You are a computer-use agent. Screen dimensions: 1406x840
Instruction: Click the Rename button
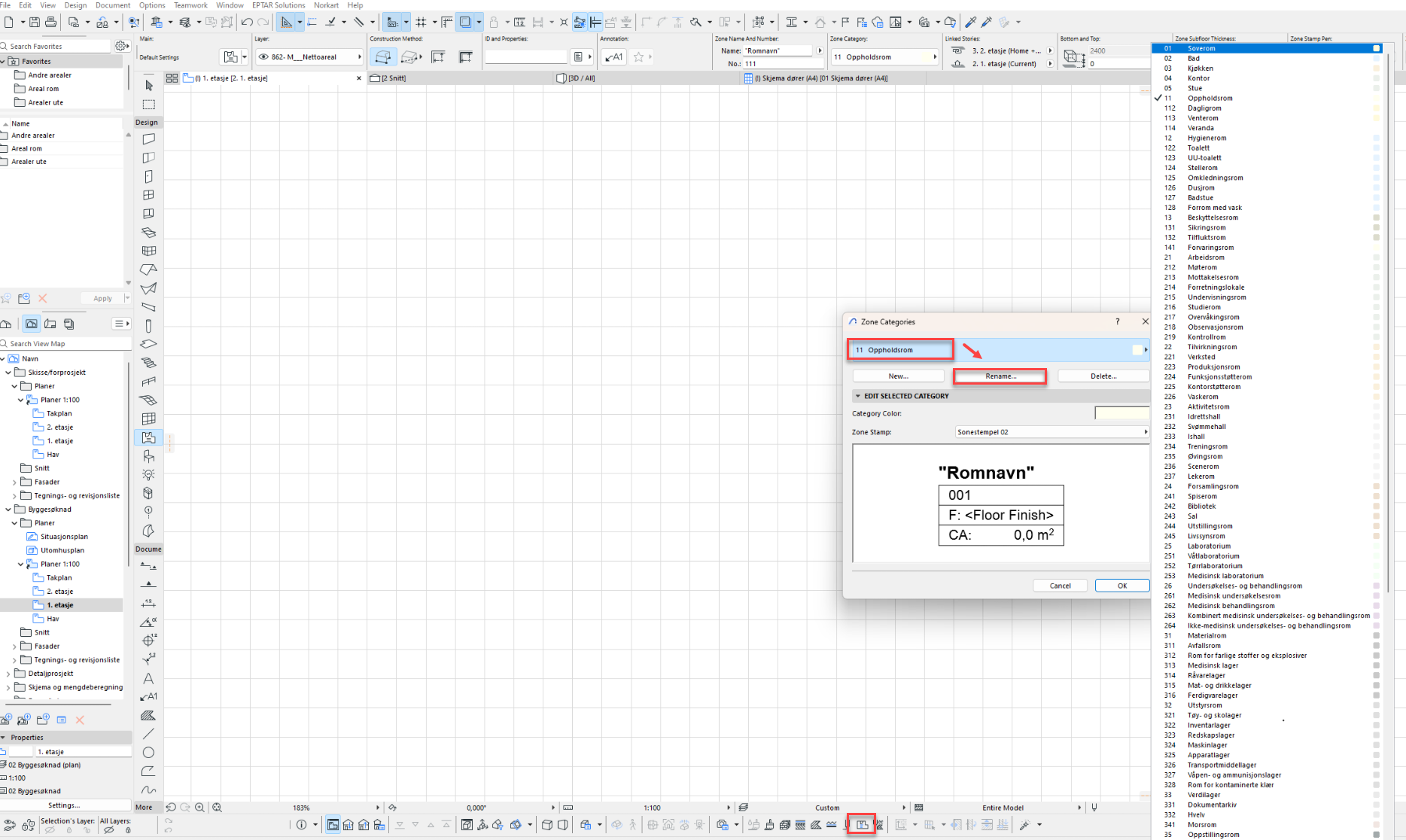[x=1000, y=376]
